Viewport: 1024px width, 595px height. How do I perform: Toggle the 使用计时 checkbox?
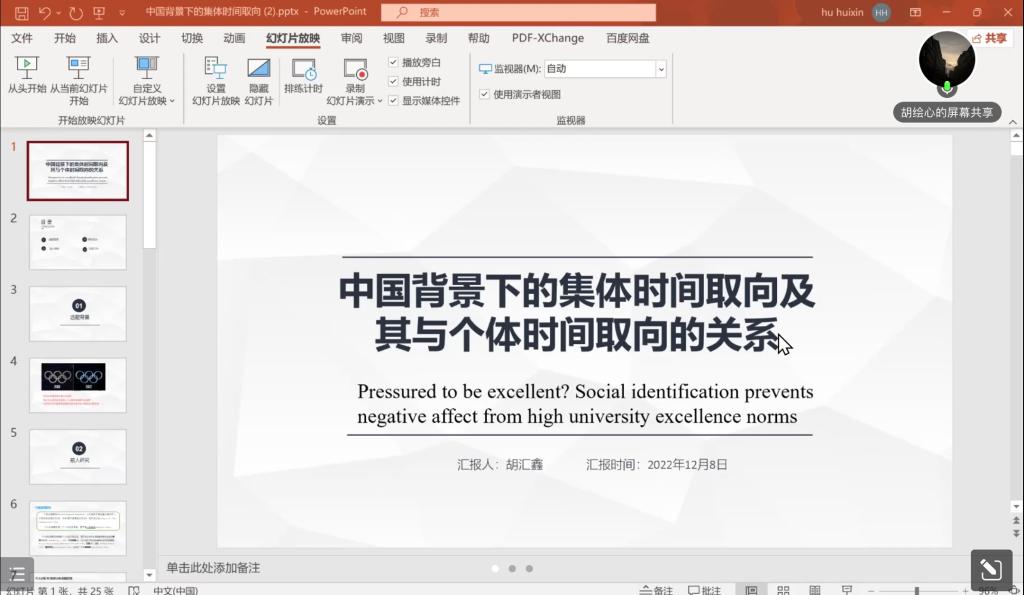pos(393,82)
